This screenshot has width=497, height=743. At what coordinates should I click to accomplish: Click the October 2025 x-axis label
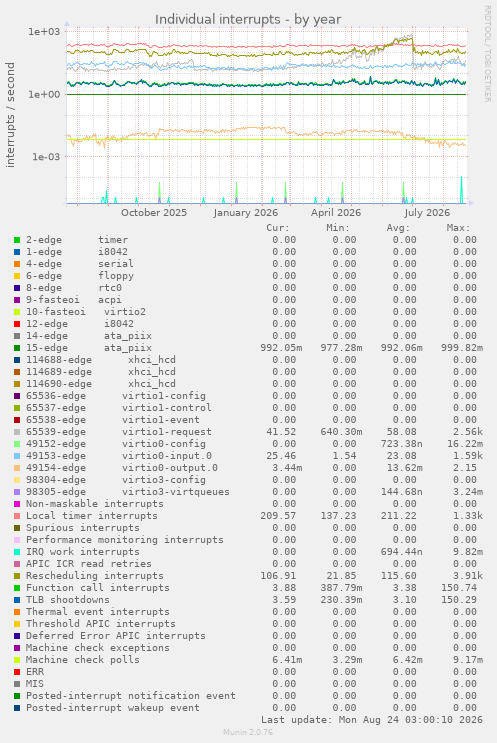click(x=154, y=212)
